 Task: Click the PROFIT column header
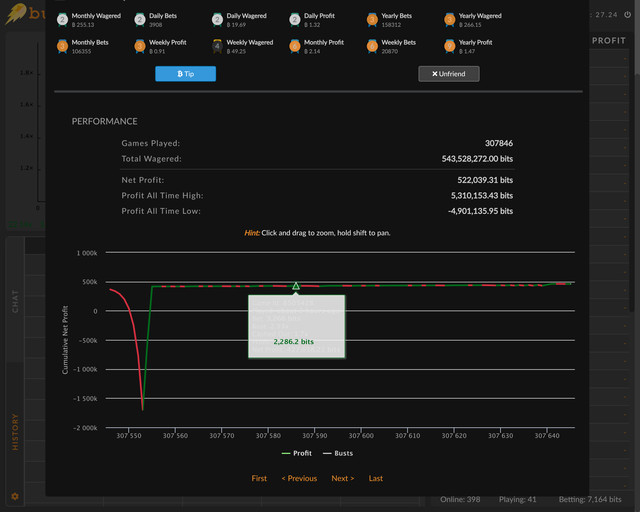[x=609, y=40]
